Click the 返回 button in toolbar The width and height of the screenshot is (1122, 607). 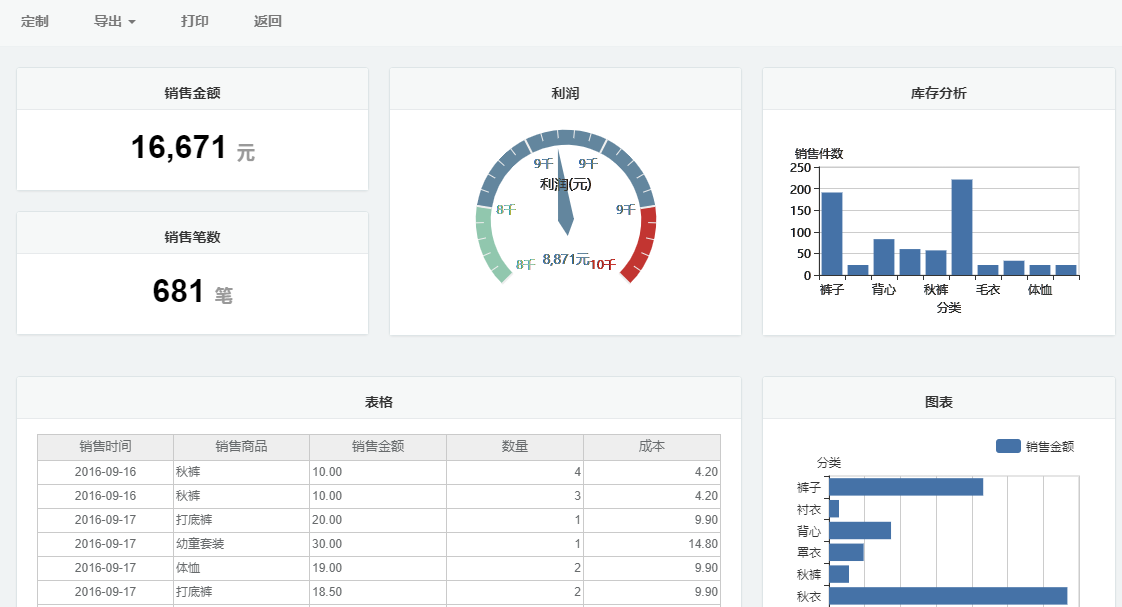tap(268, 21)
